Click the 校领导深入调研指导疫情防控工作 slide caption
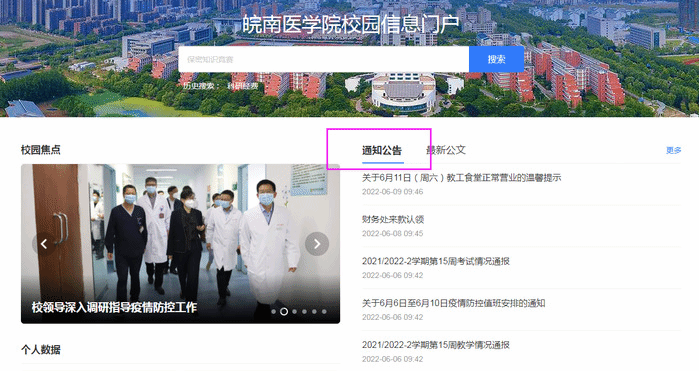 coord(114,307)
